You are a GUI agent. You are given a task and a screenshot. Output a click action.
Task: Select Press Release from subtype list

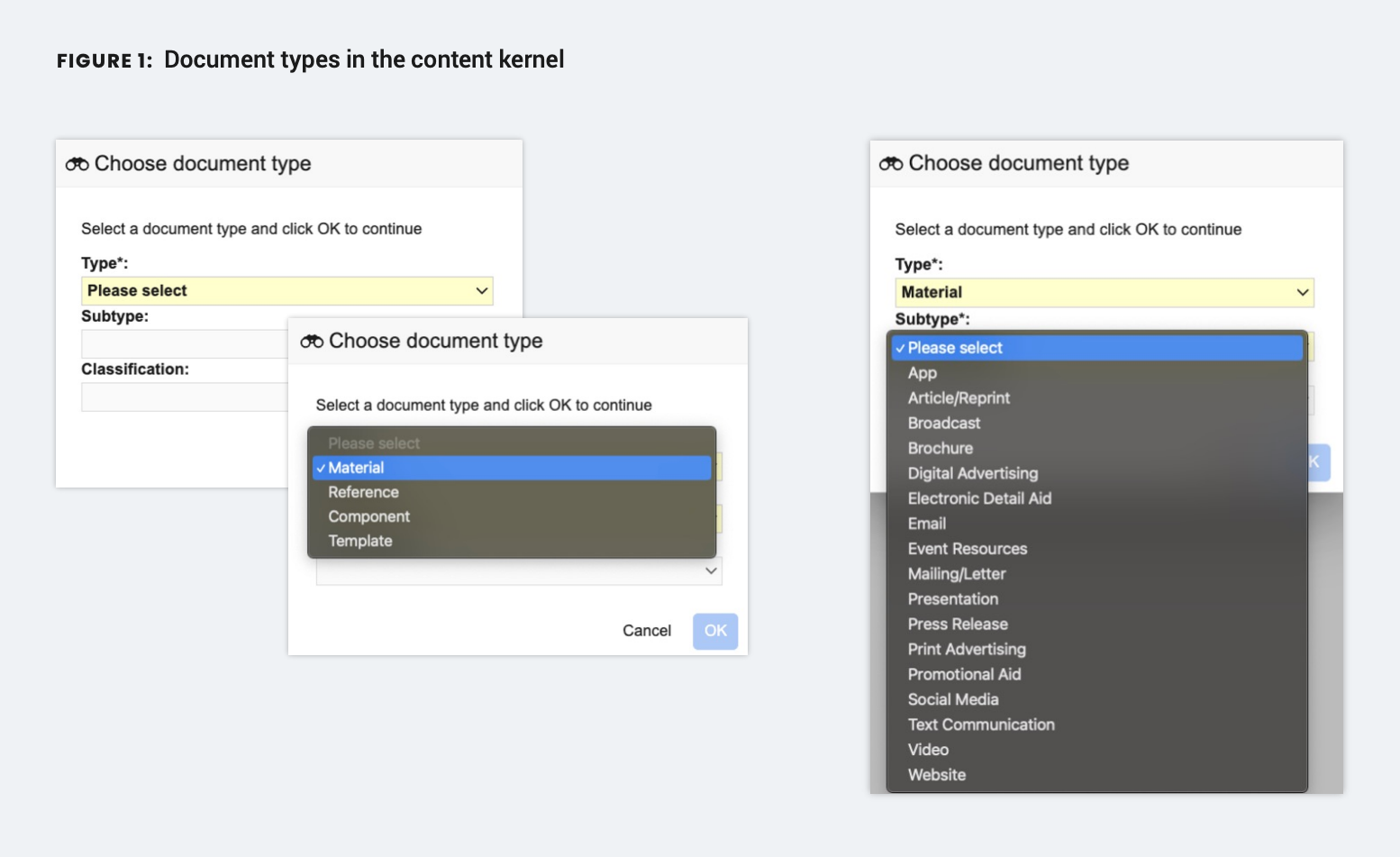958,624
